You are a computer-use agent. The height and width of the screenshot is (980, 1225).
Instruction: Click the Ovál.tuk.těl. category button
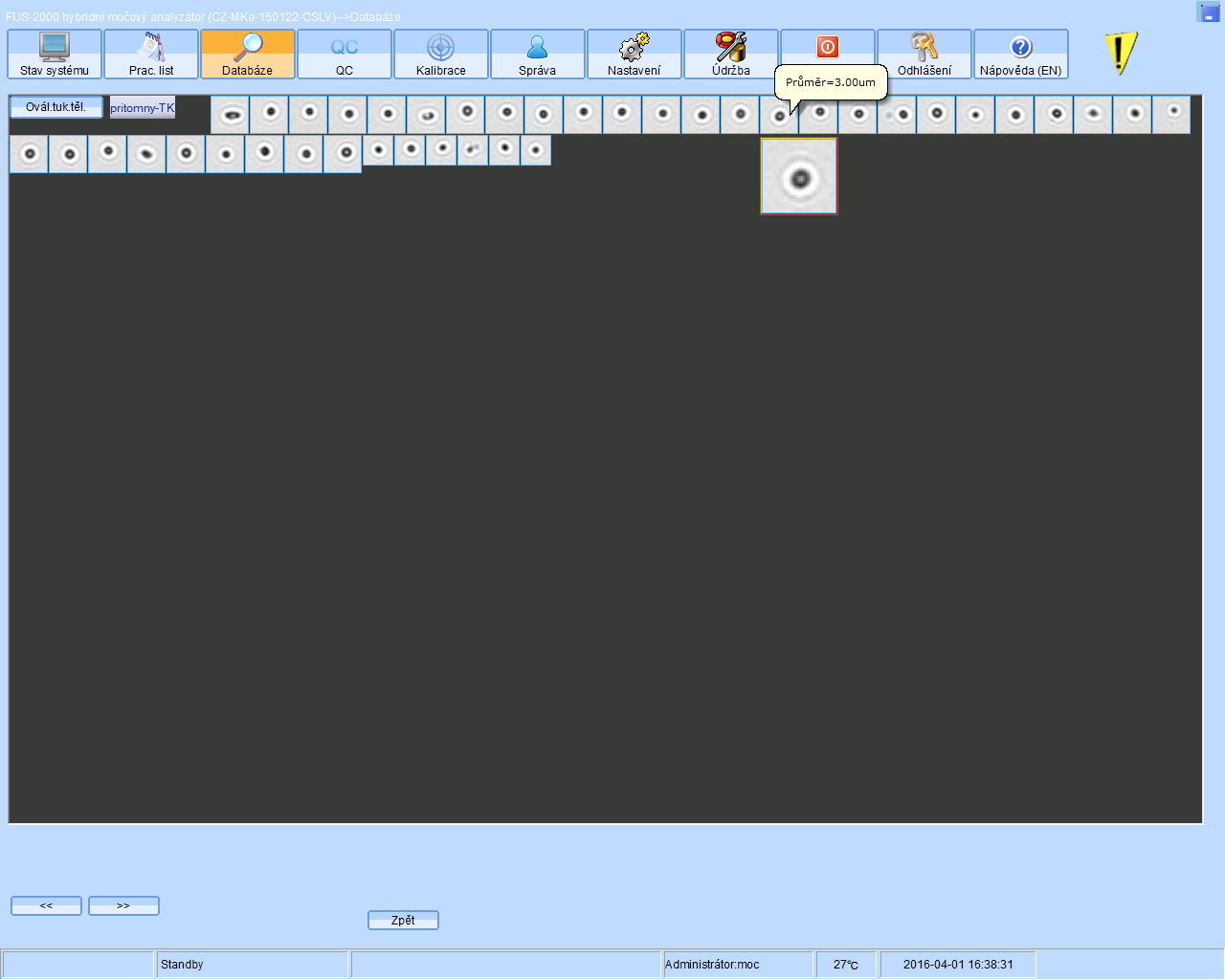56,107
